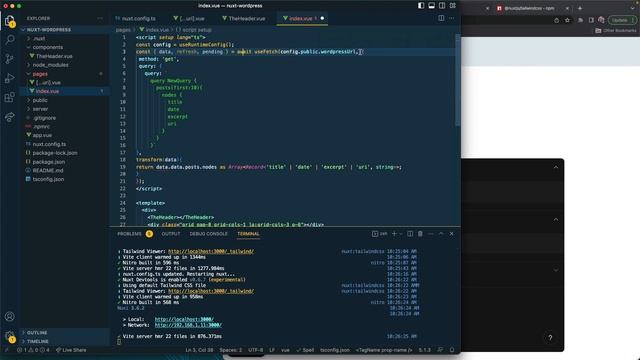Open the Source Control view
The image size is (640, 360).
point(9,59)
